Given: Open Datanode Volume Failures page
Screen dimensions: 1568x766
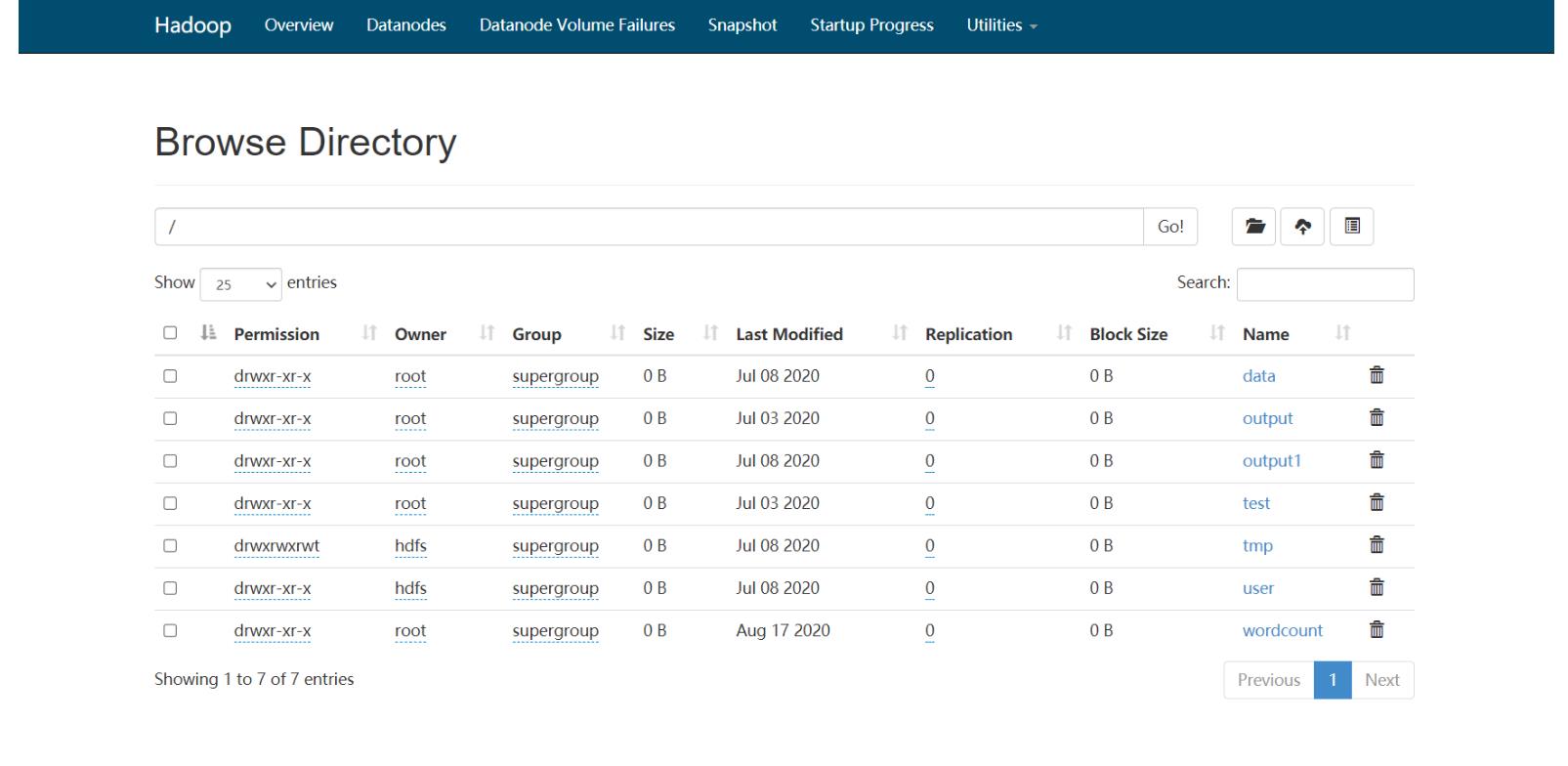Looking at the screenshot, I should coord(577,25).
